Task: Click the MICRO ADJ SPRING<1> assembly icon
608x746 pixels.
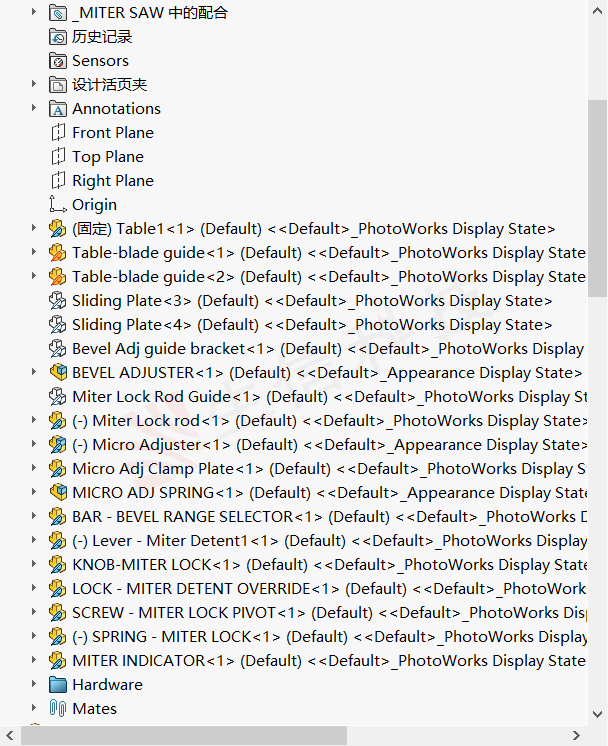Action: point(58,492)
